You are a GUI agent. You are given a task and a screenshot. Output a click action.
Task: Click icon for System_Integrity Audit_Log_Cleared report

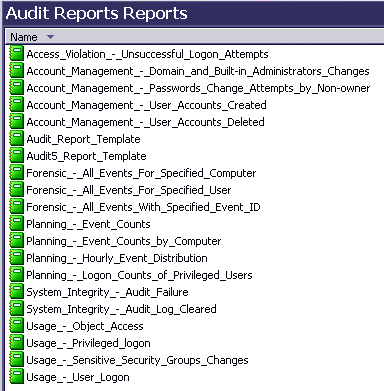(x=16, y=309)
